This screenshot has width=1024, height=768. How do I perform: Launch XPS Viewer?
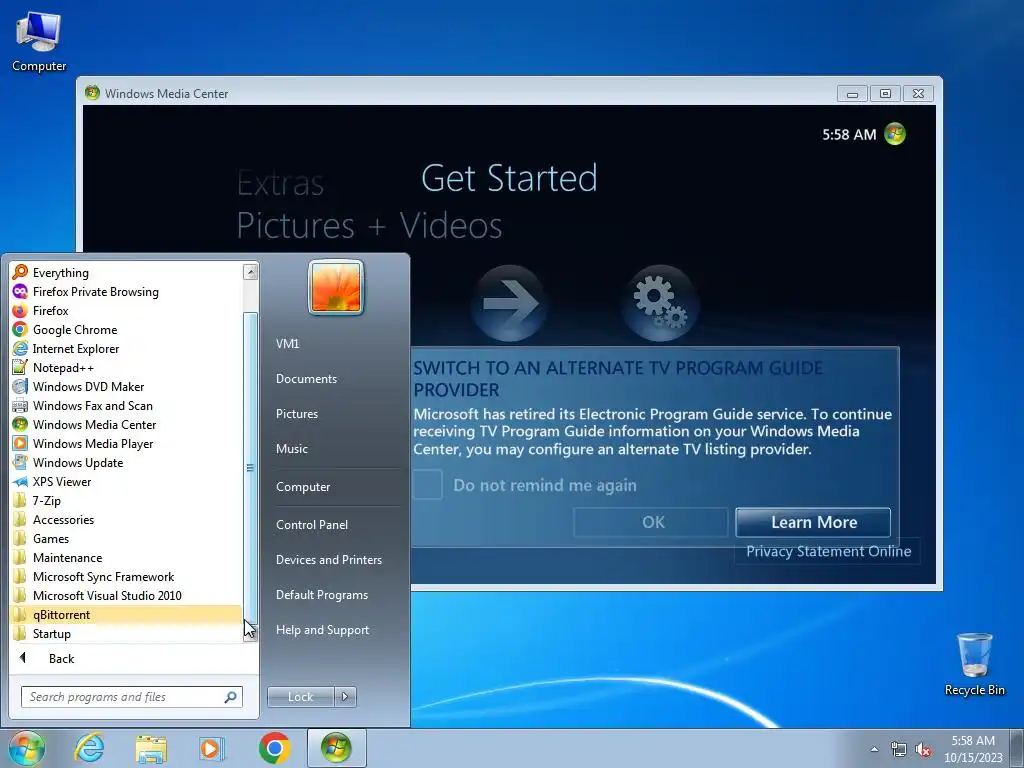125,481
